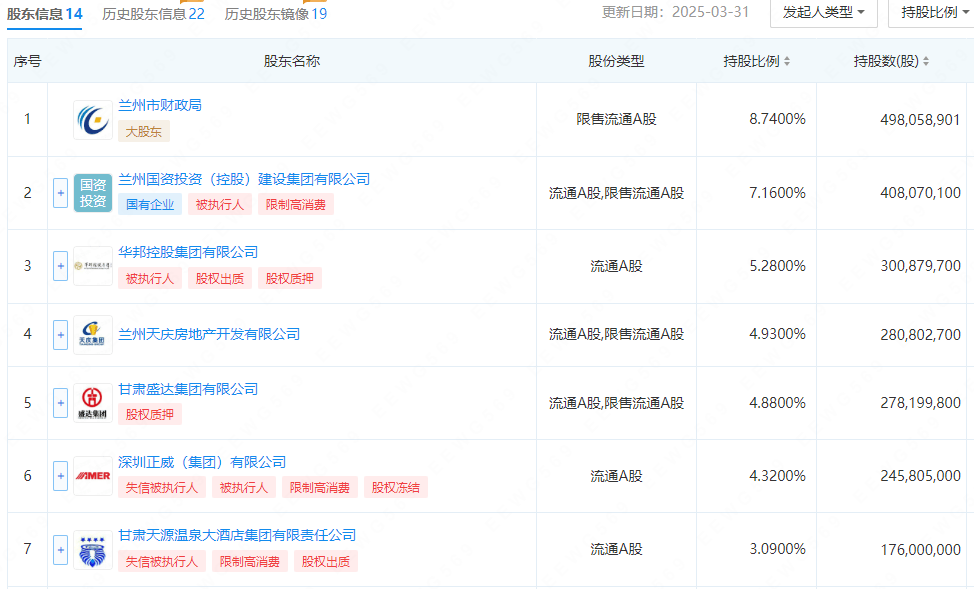Switch to 历史股东信息 22 tab

tap(153, 14)
